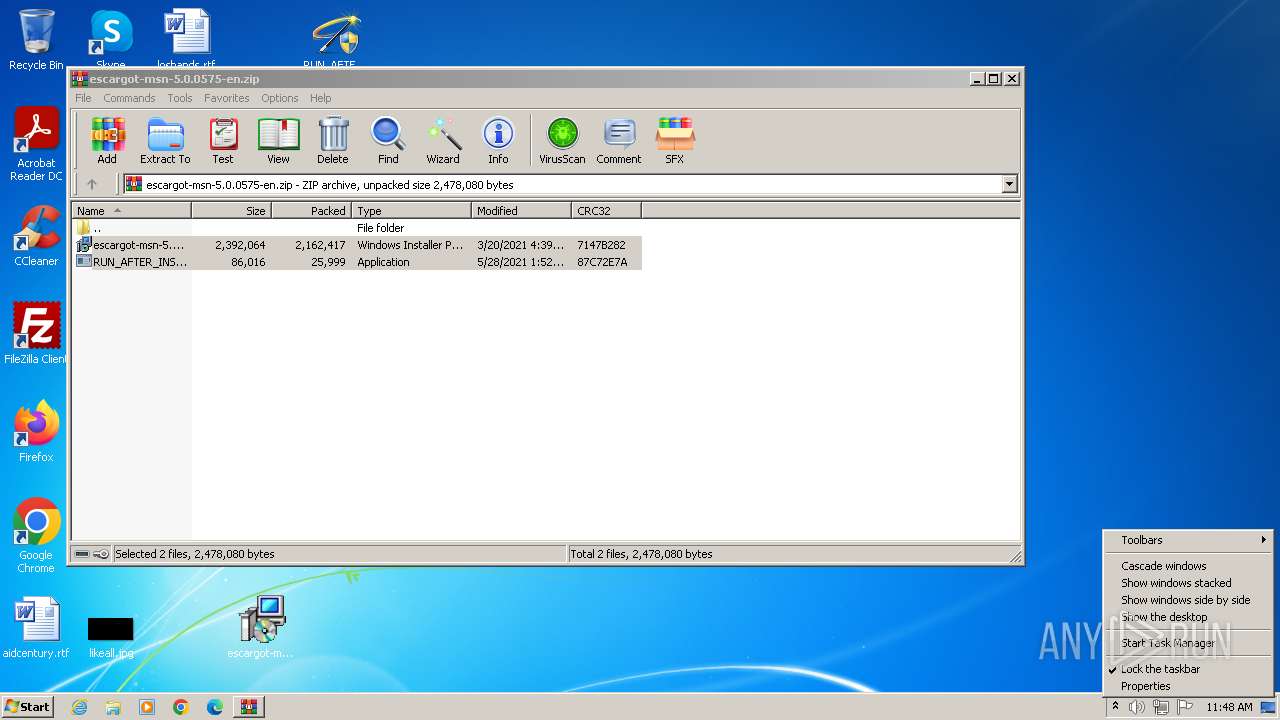Choose Show windows stacked
The image size is (1280, 720).
(x=1189, y=583)
